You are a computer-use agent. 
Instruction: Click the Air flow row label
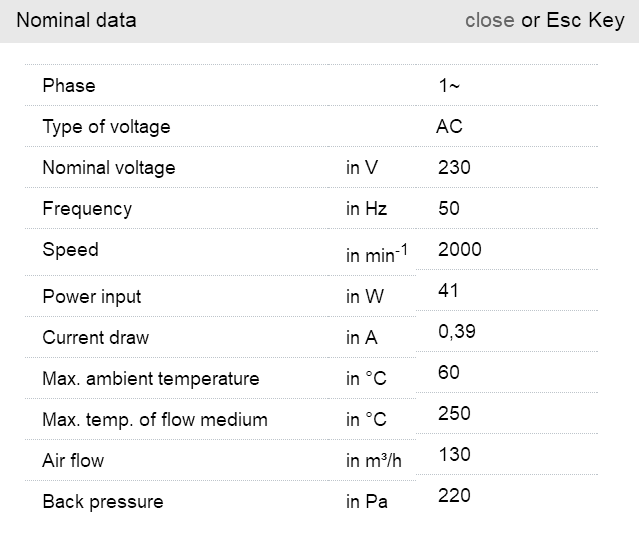point(73,461)
